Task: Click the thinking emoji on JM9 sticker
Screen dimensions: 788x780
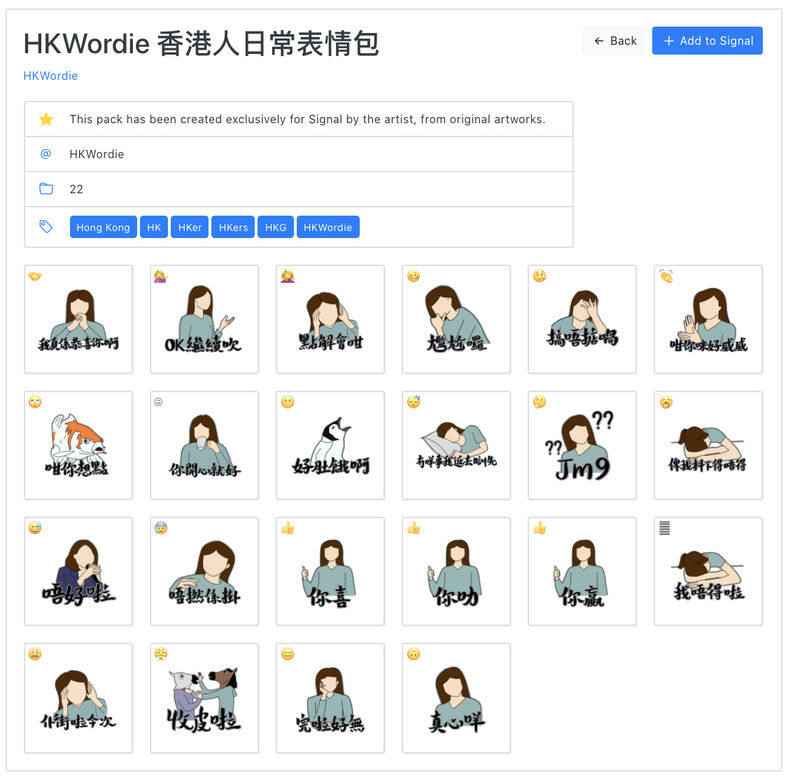Action: [540, 402]
